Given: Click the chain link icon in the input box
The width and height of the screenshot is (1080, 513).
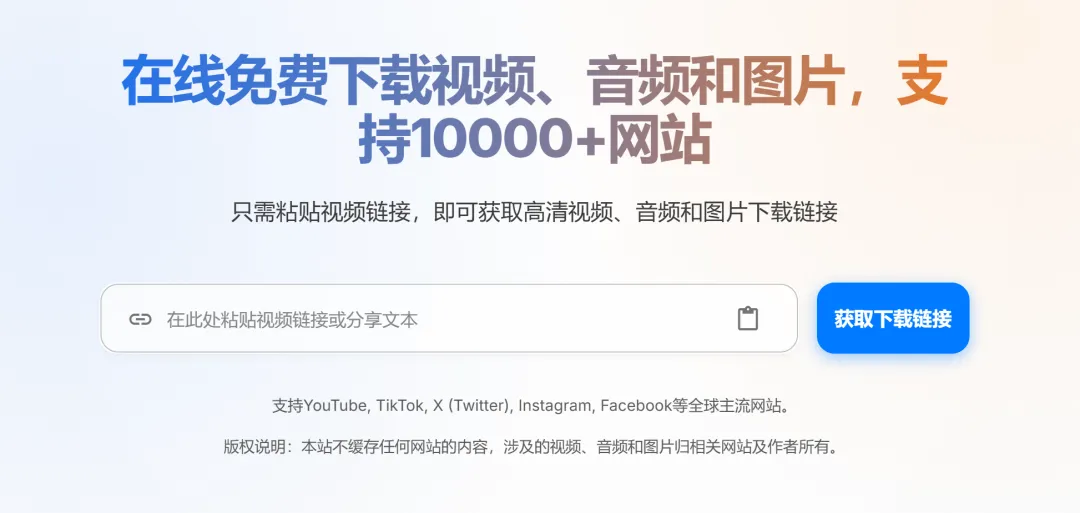Looking at the screenshot, I should tap(140, 319).
